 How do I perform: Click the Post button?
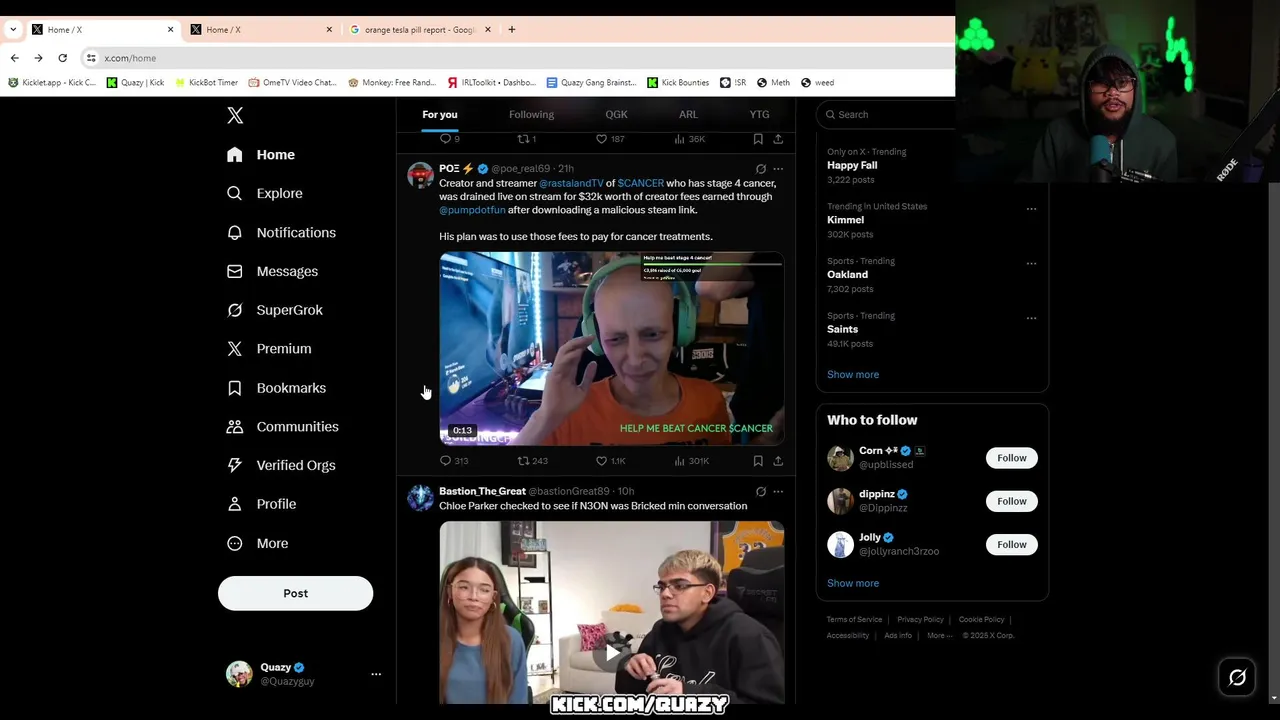point(295,594)
